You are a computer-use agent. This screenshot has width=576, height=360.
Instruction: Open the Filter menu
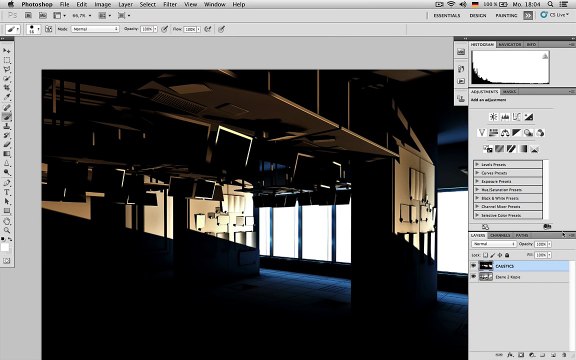coord(170,4)
